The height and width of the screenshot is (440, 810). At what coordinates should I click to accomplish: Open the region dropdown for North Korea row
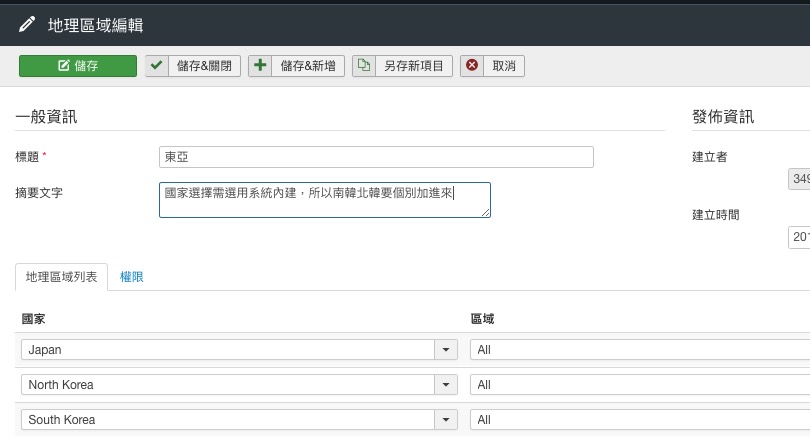pos(640,385)
